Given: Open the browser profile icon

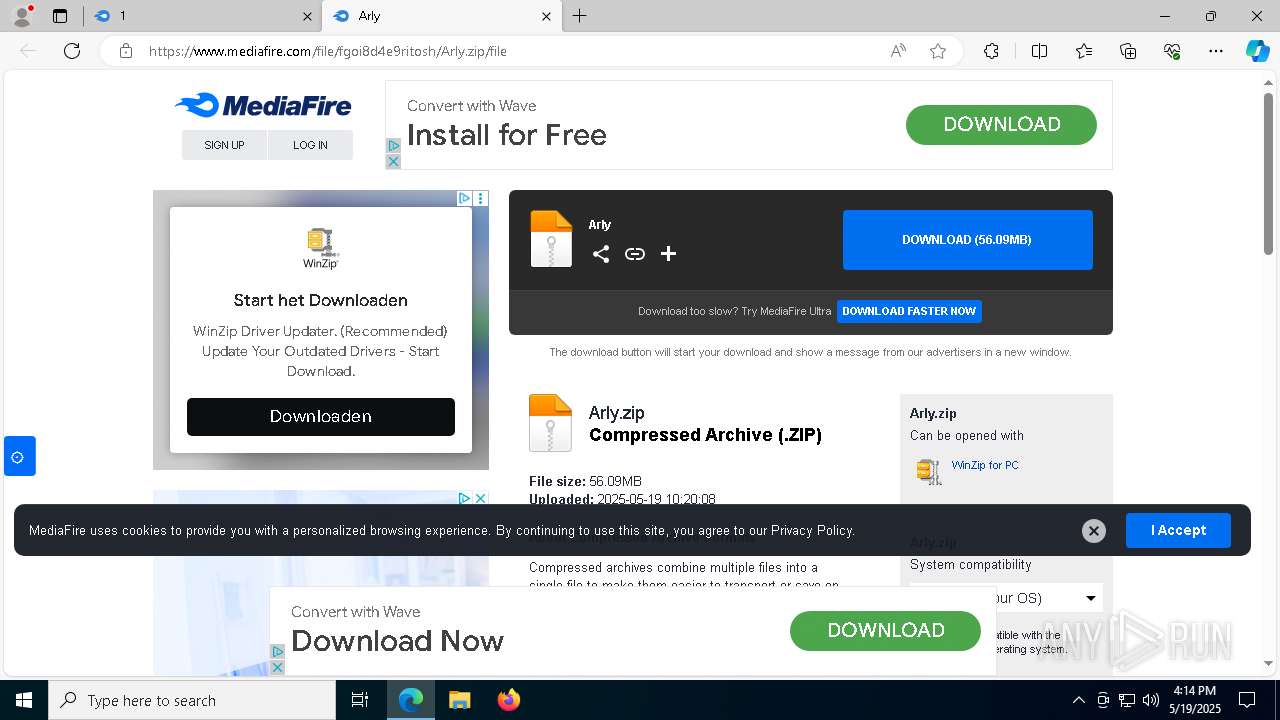Looking at the screenshot, I should 22,16.
